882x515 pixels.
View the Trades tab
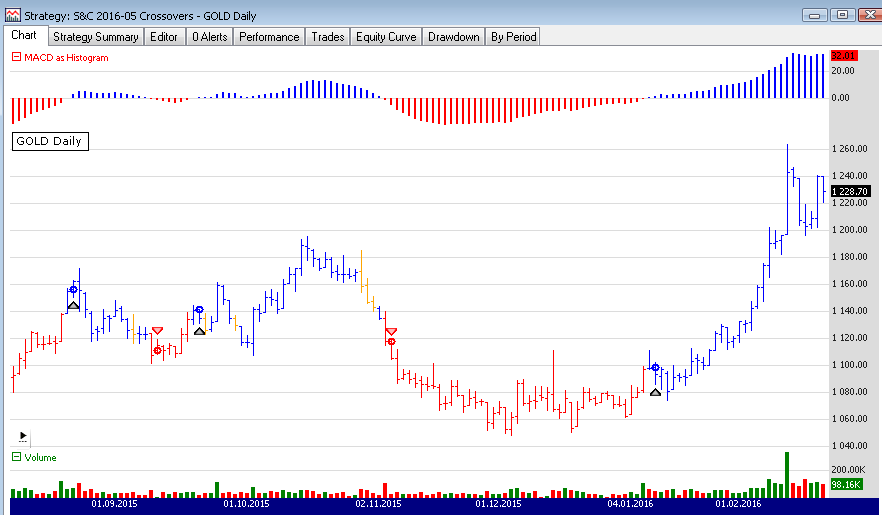pos(327,37)
